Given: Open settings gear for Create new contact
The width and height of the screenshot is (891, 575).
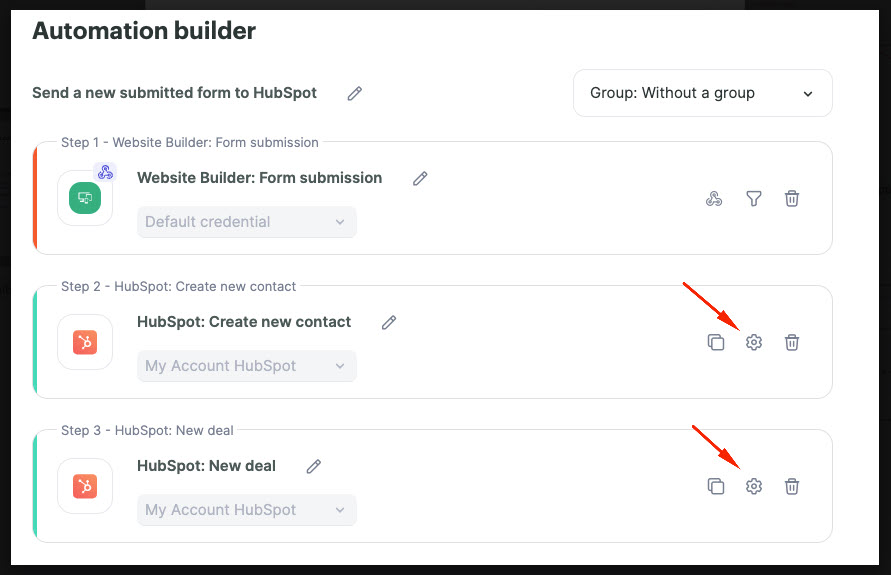Looking at the screenshot, I should [753, 343].
